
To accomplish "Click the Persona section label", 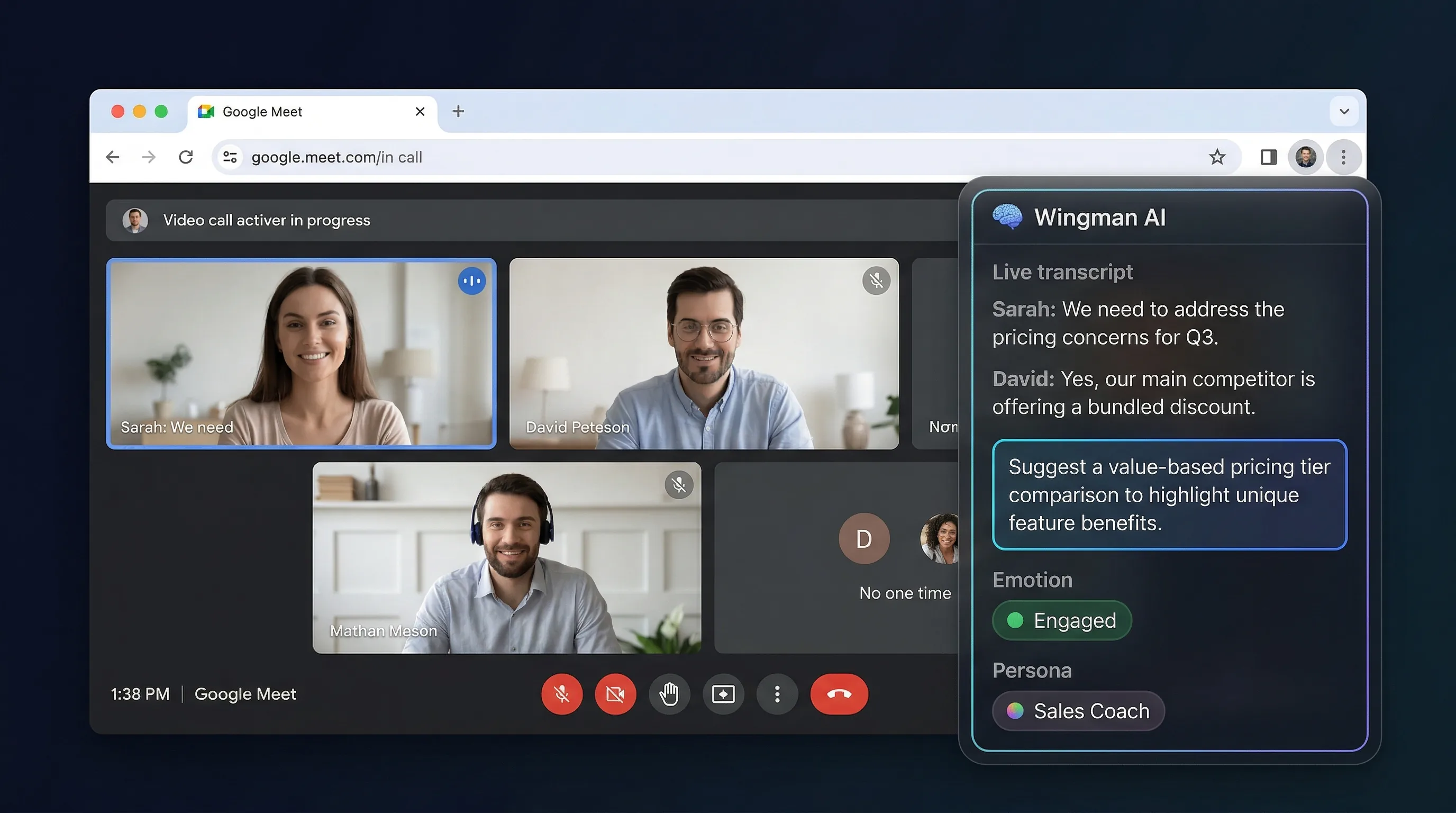I will pos(1032,670).
